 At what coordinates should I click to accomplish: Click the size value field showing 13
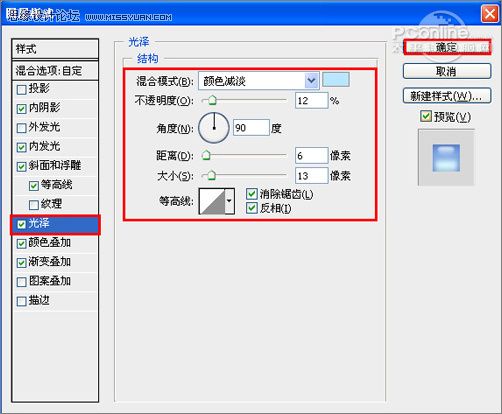311,176
